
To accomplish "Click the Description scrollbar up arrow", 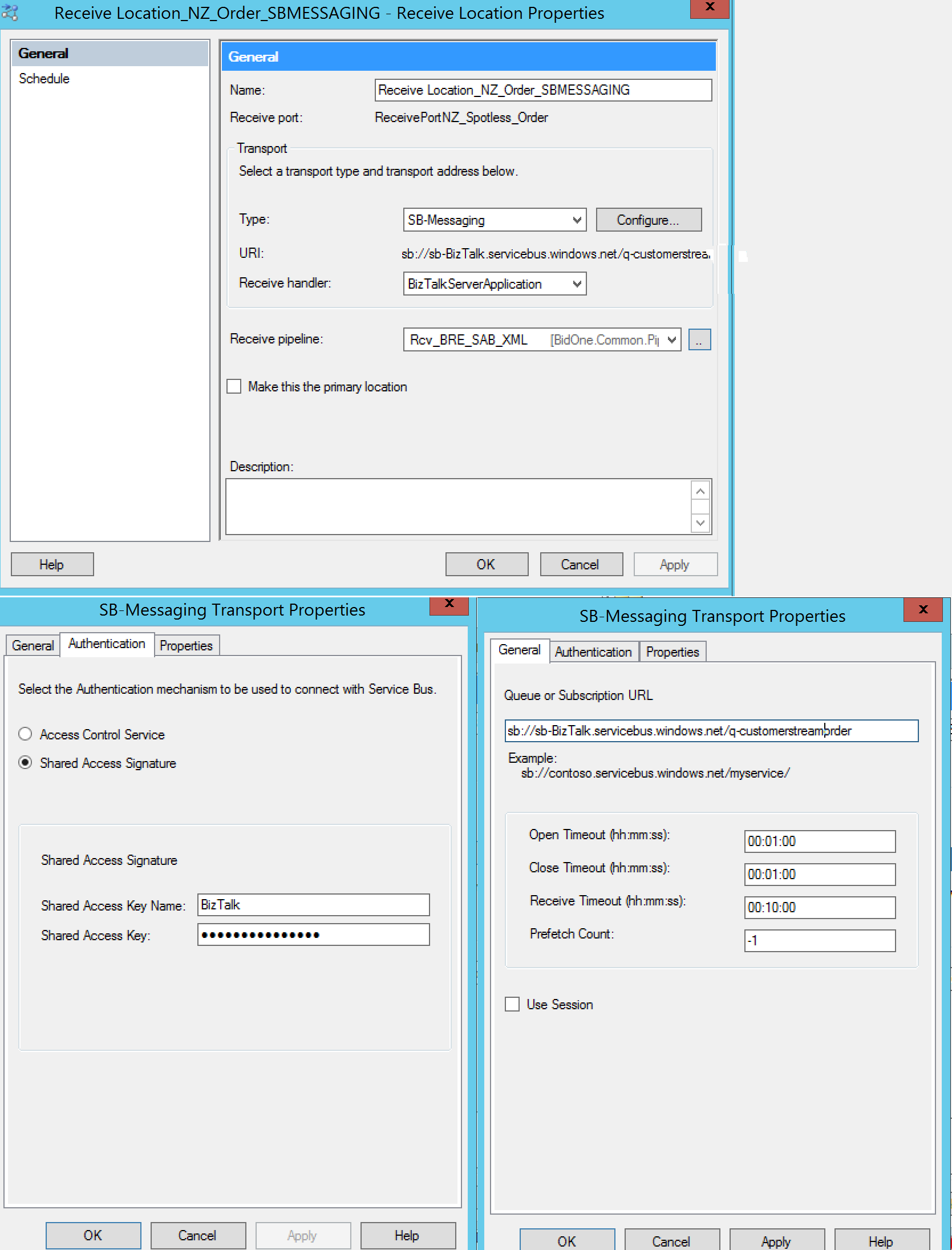I will click(x=700, y=491).
